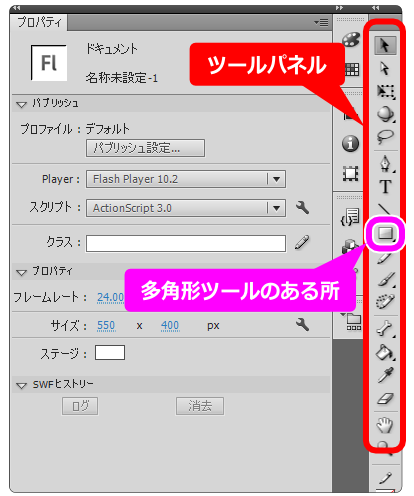
Task: Click the width value 550
Action: [106, 325]
